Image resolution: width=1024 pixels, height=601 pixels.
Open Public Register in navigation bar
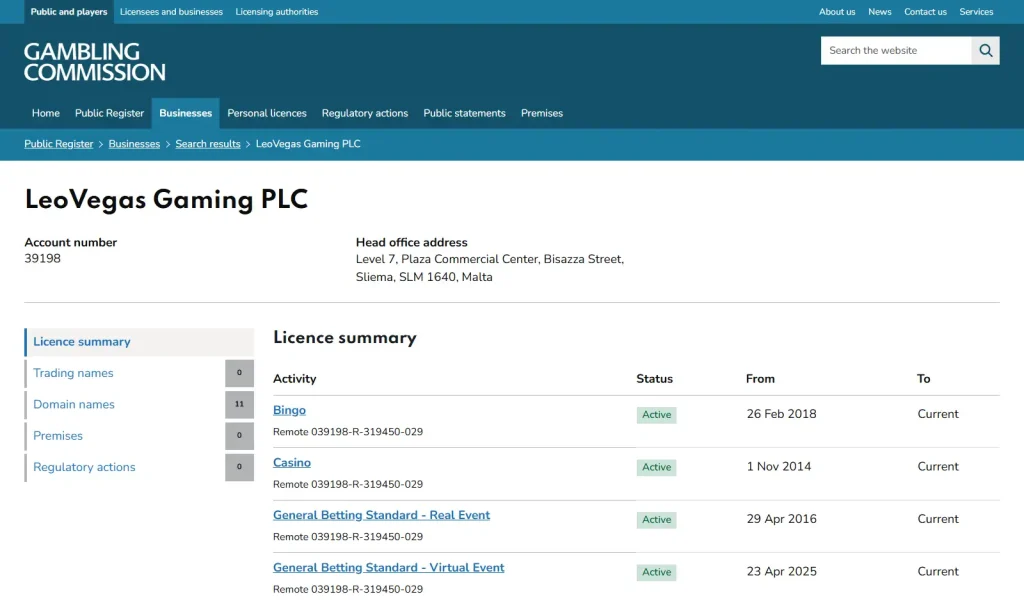(x=109, y=113)
